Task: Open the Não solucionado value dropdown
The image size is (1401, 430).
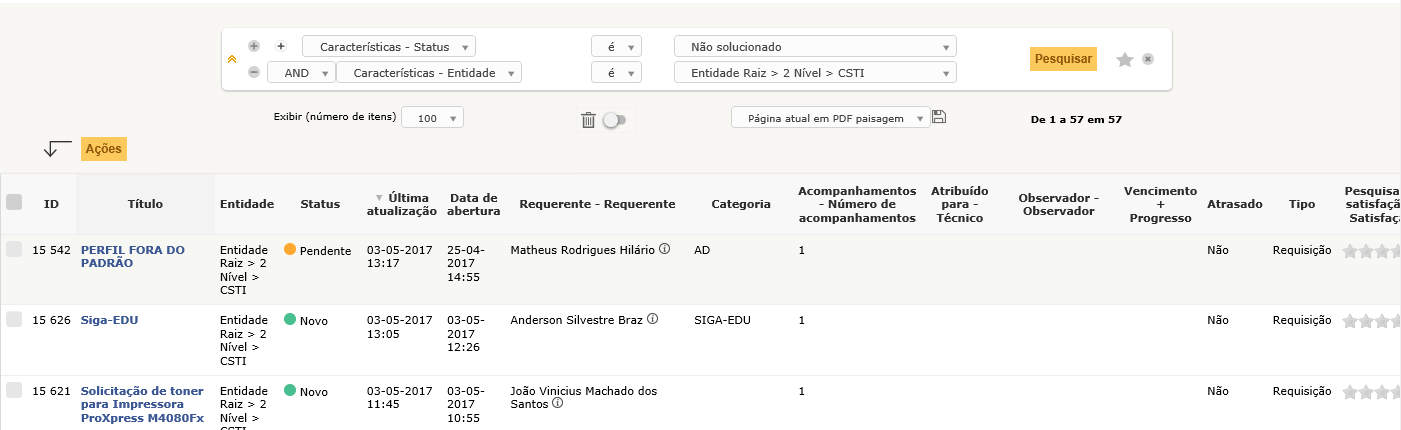Action: [815, 47]
